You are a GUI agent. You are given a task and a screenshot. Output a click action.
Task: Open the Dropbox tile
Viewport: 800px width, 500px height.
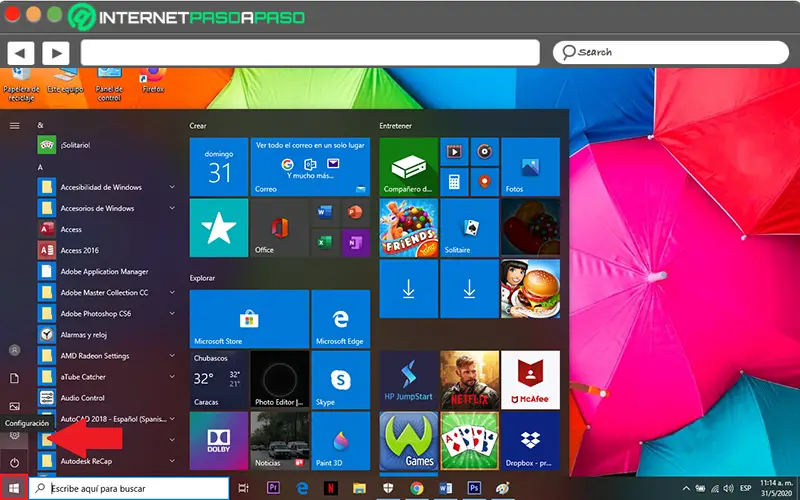point(530,441)
